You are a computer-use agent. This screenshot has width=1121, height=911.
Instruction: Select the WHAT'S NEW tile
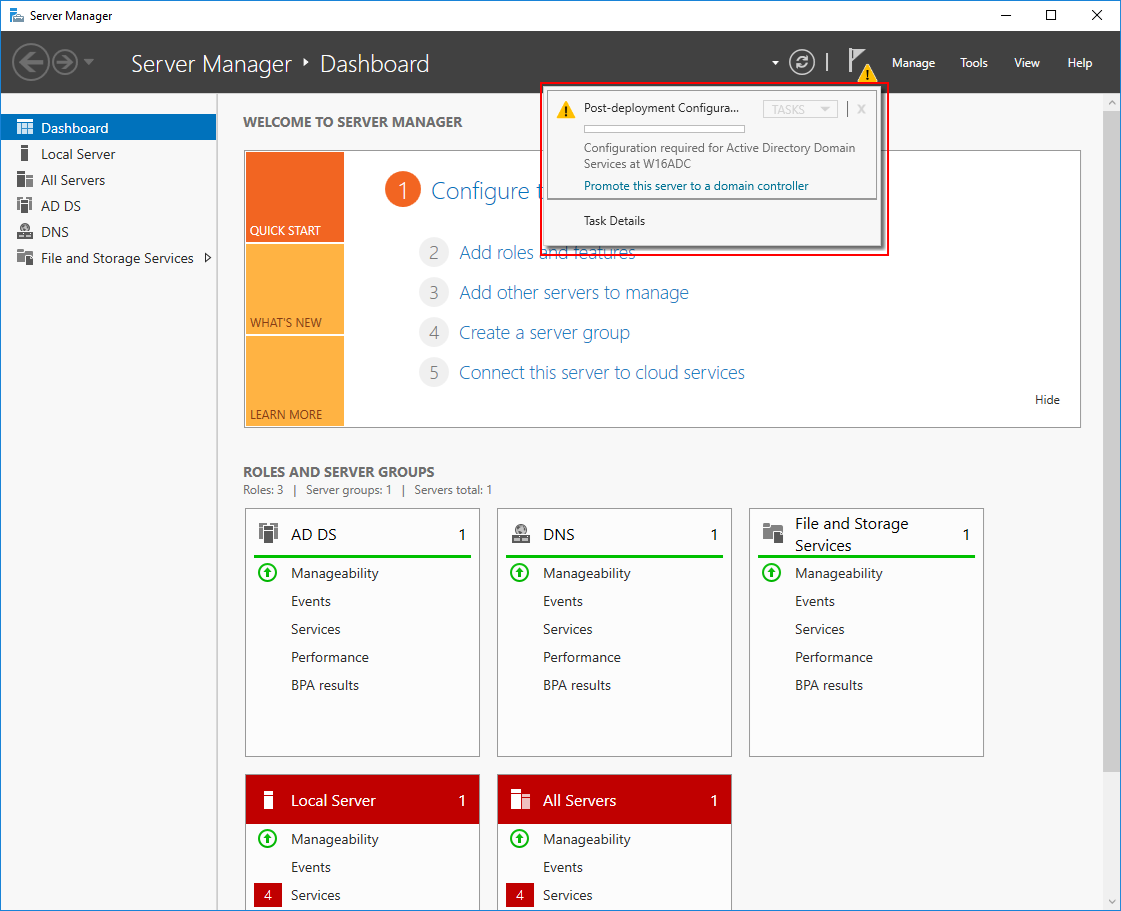click(x=295, y=290)
